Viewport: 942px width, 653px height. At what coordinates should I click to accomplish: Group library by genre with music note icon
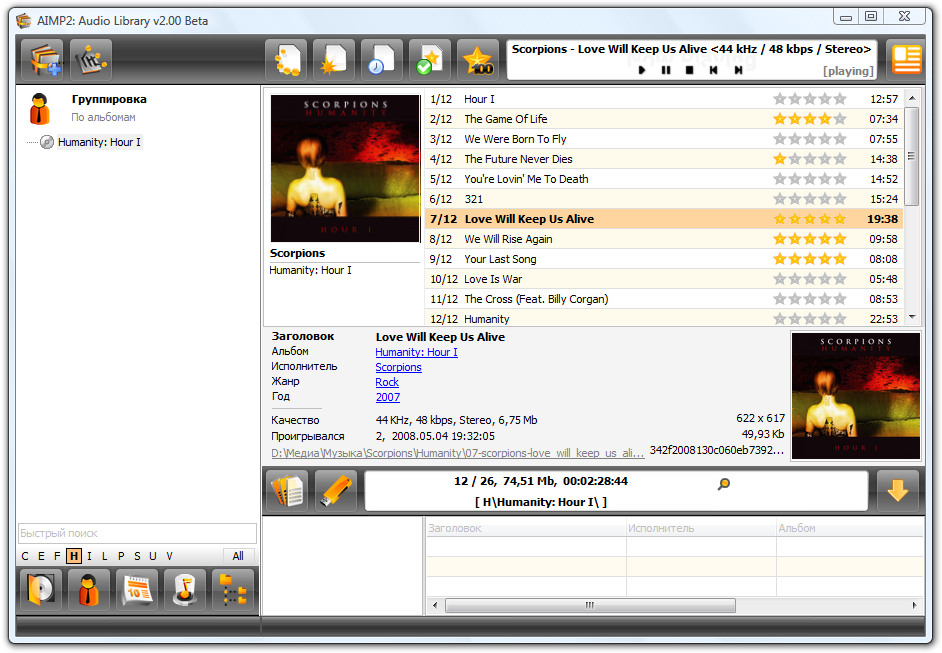coord(185,589)
